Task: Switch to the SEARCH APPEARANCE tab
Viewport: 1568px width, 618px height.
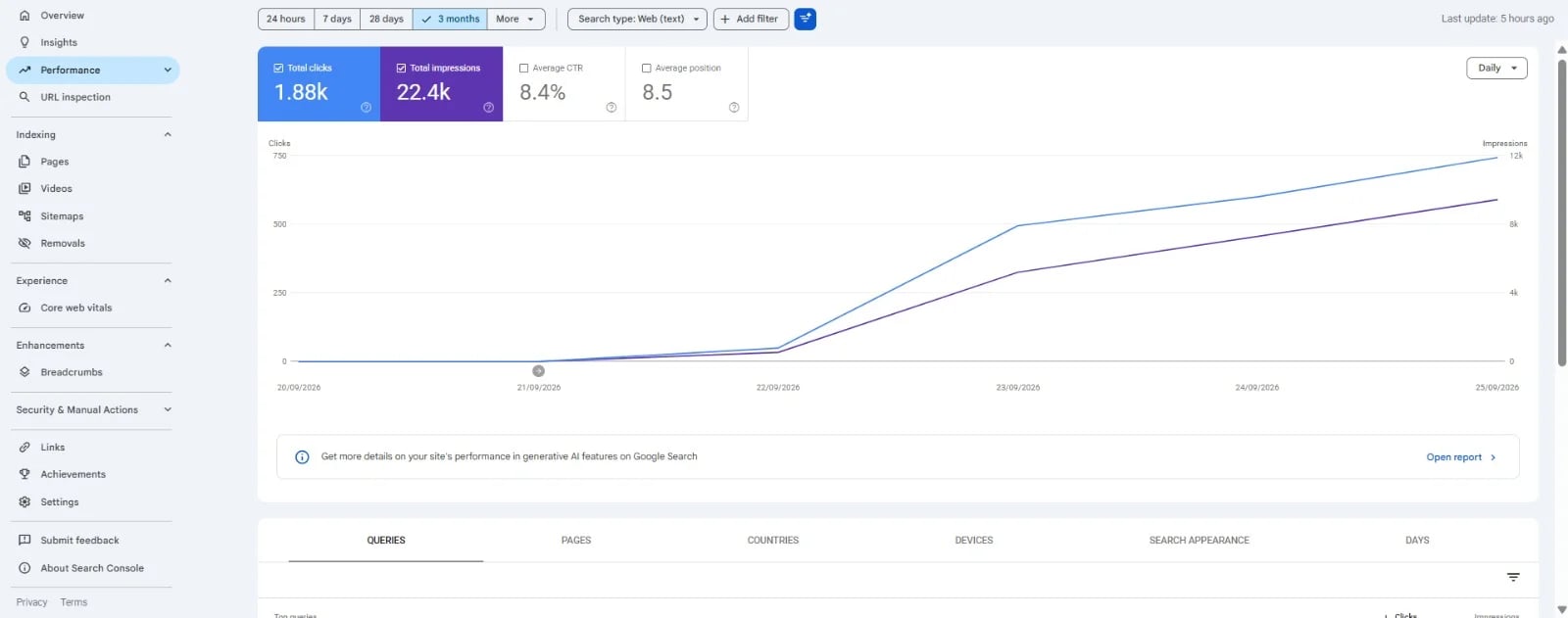Action: (1200, 541)
